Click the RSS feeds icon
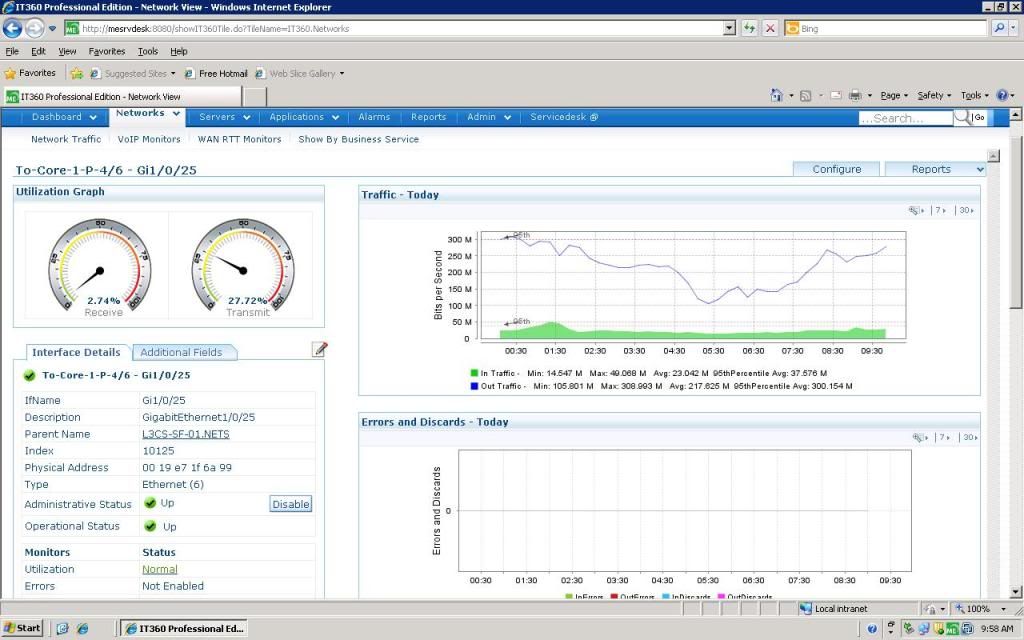 tap(805, 96)
